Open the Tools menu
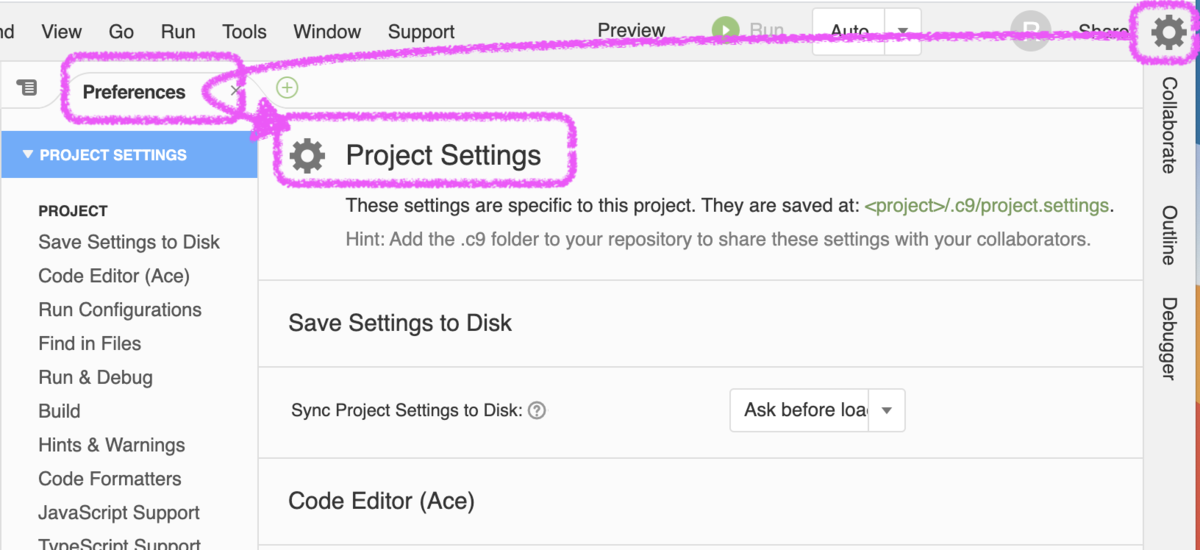 [245, 32]
